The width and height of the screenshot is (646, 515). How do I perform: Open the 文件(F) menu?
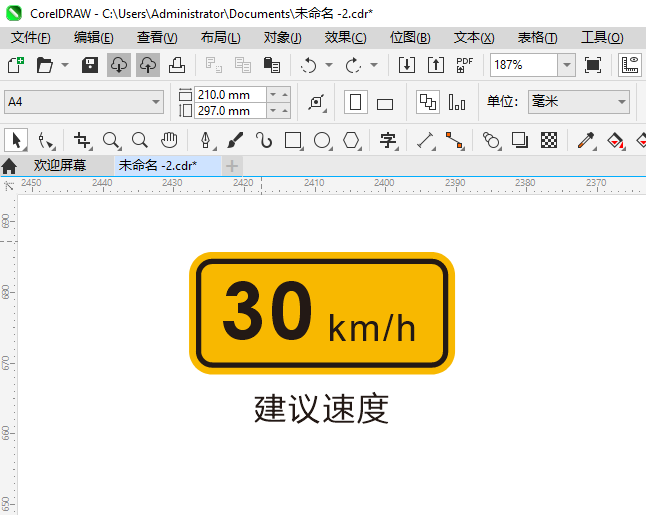pyautogui.click(x=31, y=38)
